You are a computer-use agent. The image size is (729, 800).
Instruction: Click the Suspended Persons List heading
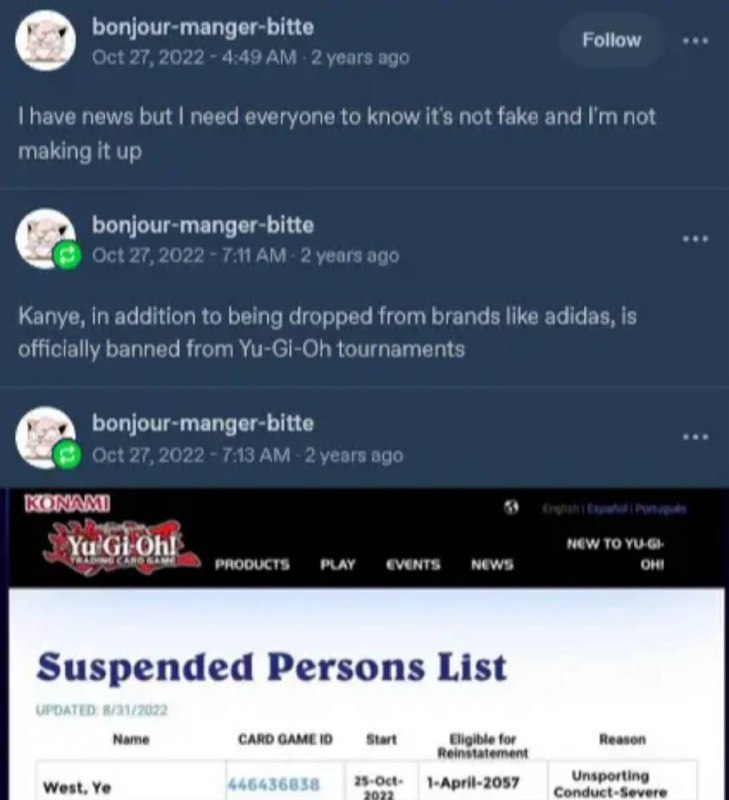point(272,667)
